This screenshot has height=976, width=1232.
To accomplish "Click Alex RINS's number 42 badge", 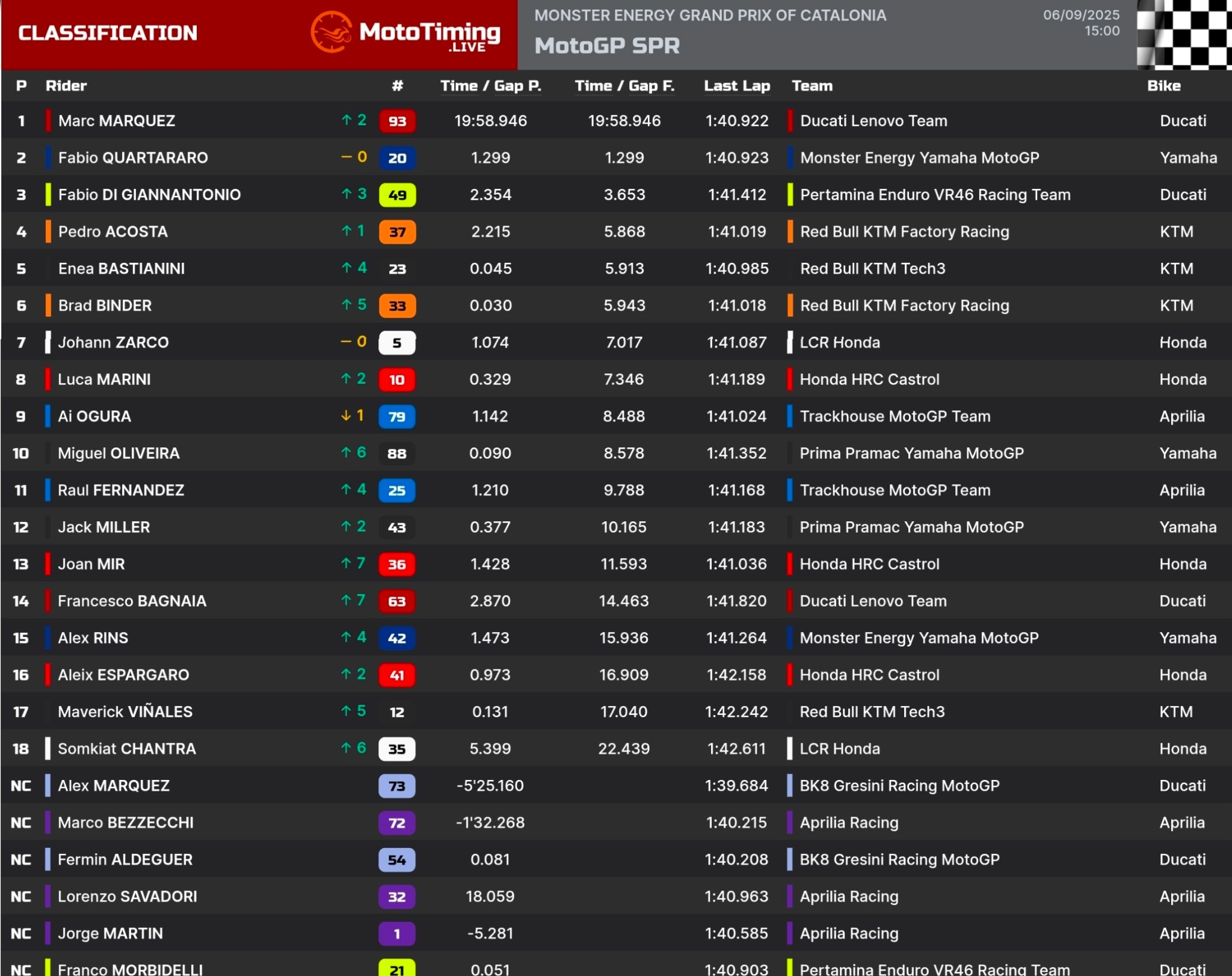I will (x=397, y=639).
